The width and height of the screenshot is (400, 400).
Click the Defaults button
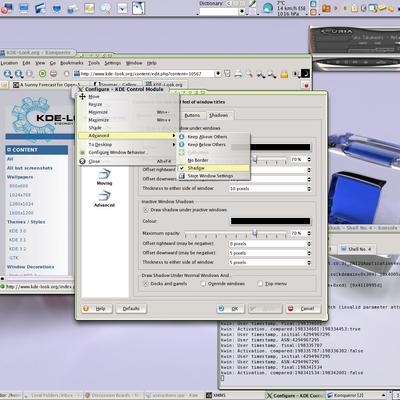131,309
